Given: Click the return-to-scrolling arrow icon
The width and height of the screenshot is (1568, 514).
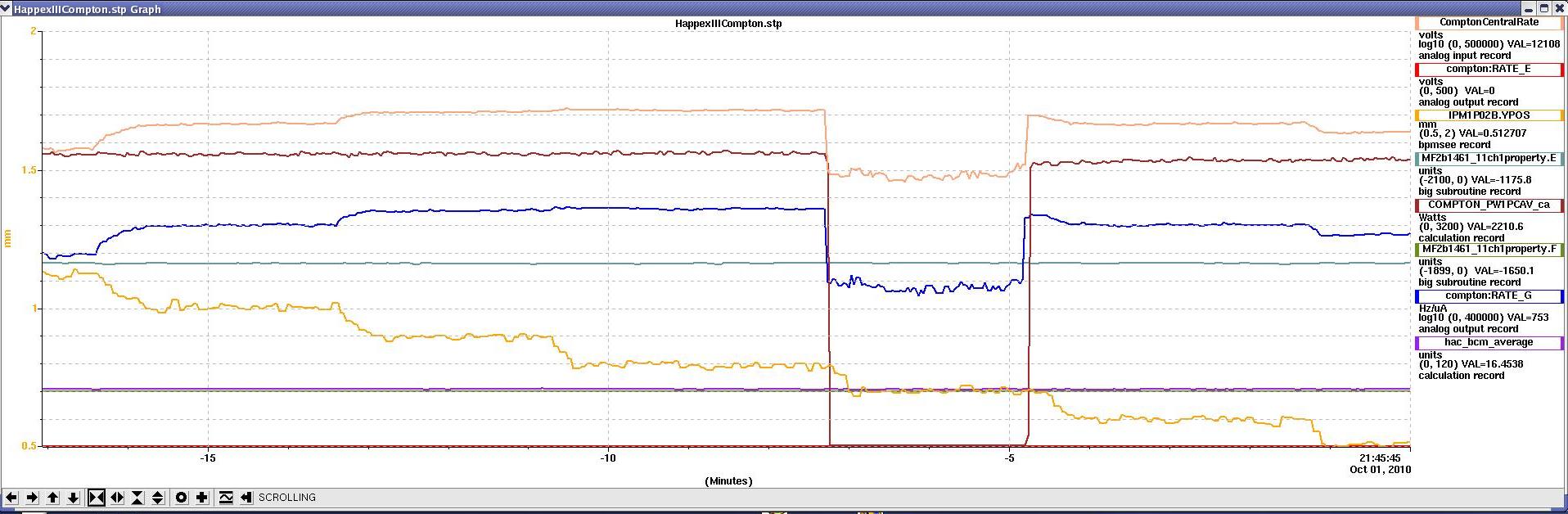Looking at the screenshot, I should 246,498.
